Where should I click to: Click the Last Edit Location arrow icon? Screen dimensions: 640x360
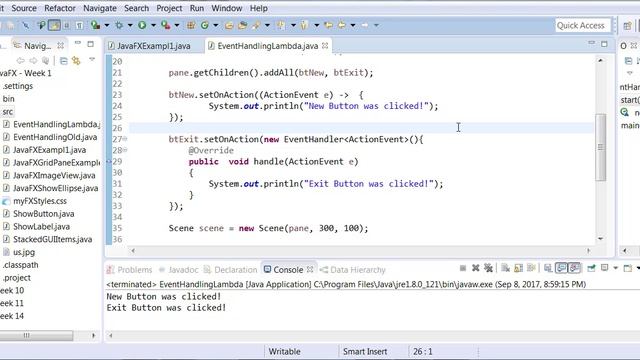(328, 25)
